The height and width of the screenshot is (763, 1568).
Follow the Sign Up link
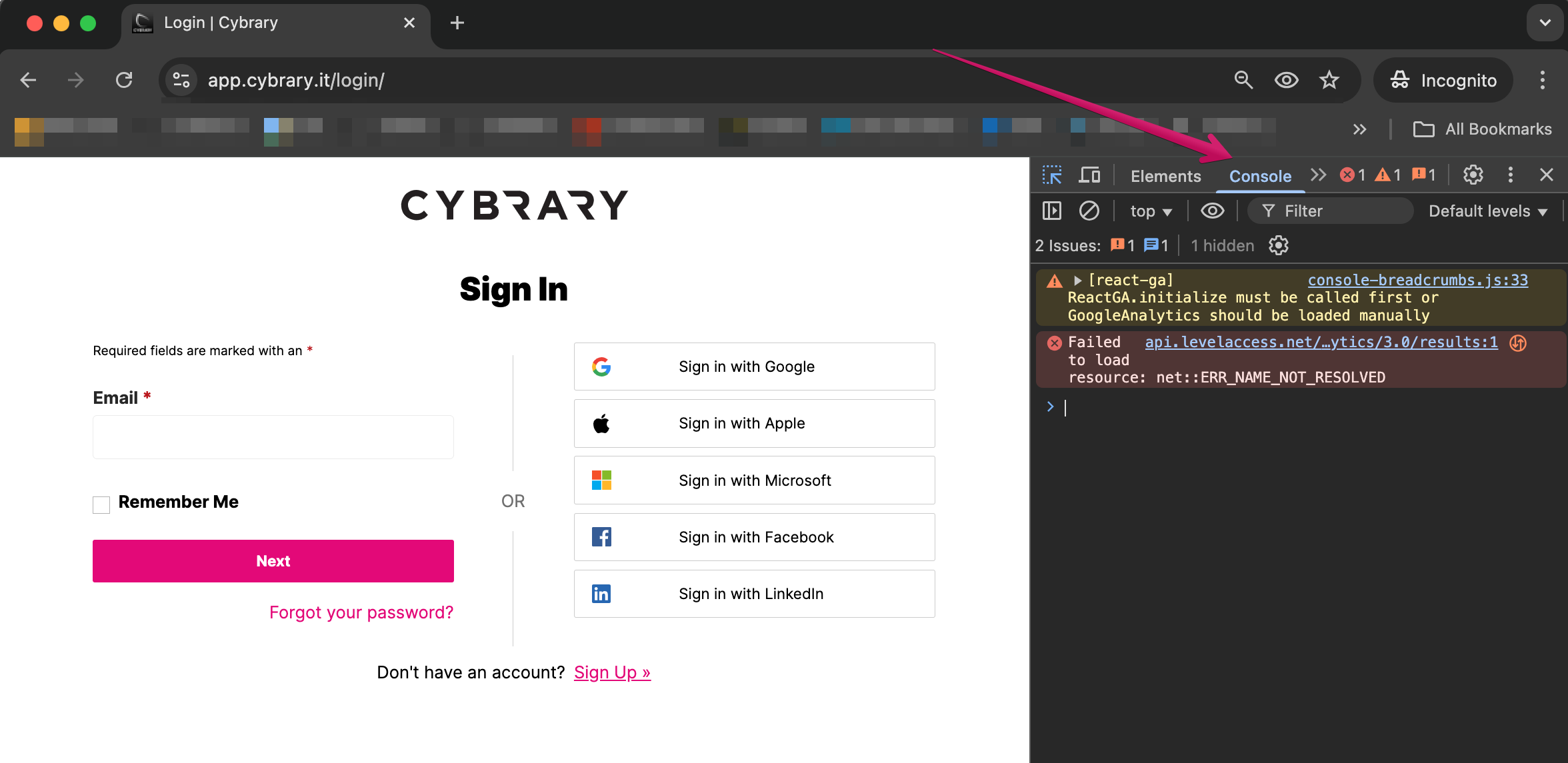pyautogui.click(x=612, y=672)
